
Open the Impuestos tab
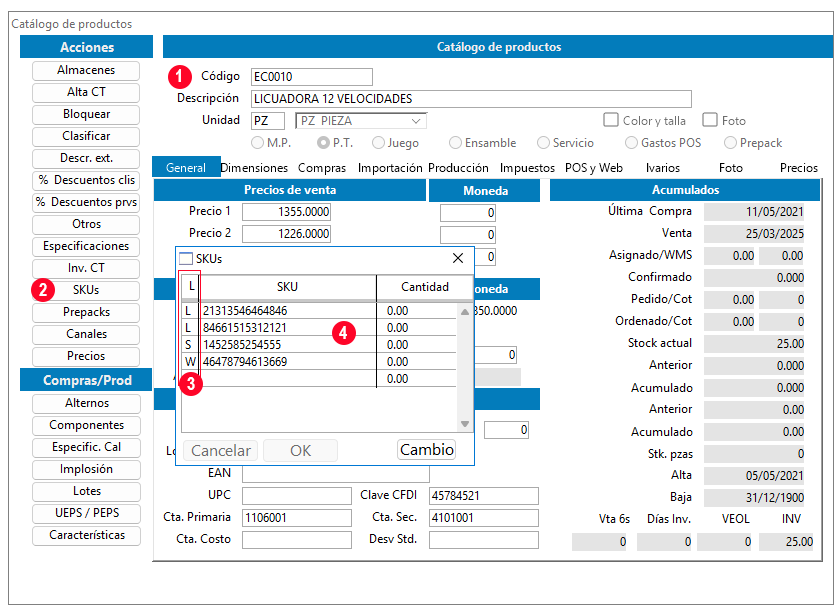(527, 168)
